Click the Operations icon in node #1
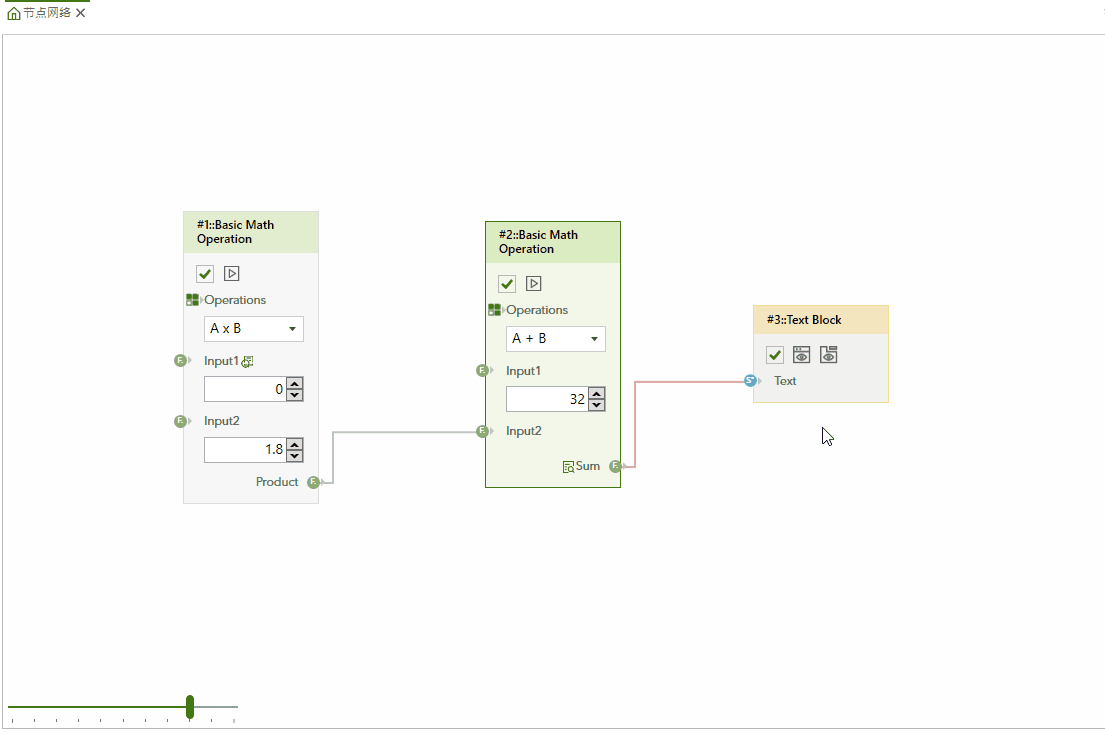Screen dimensions: 1105x734 pyautogui.click(x=192, y=300)
